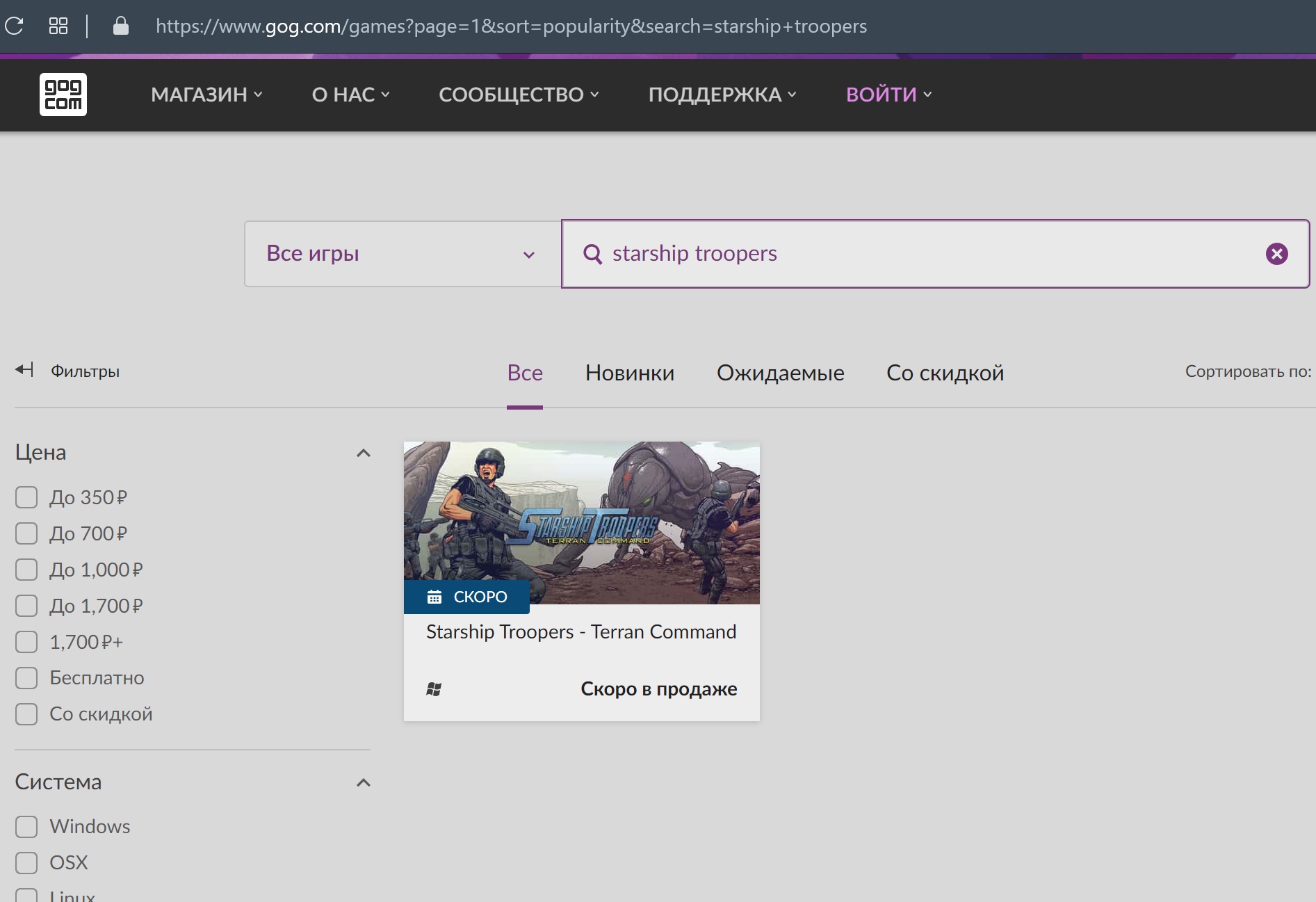Collapse the Система filter section
Viewport: 1316px width, 902px height.
pyautogui.click(x=363, y=782)
